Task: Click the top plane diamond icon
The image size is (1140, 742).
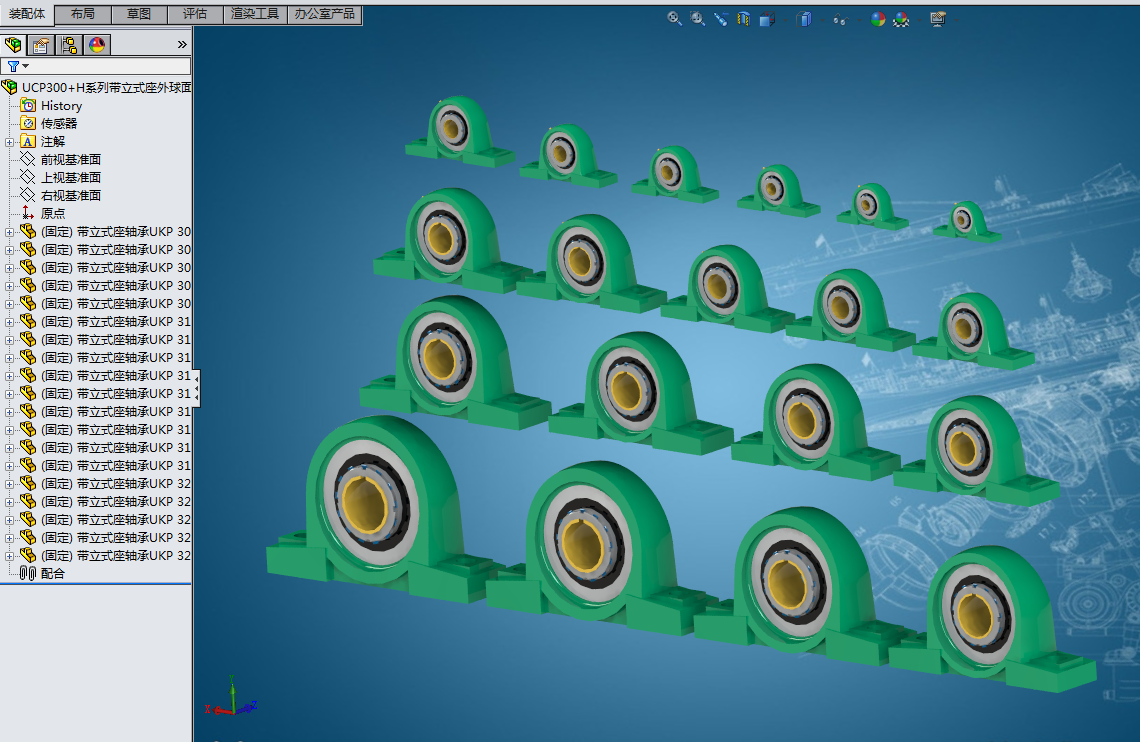Action: click(28, 177)
